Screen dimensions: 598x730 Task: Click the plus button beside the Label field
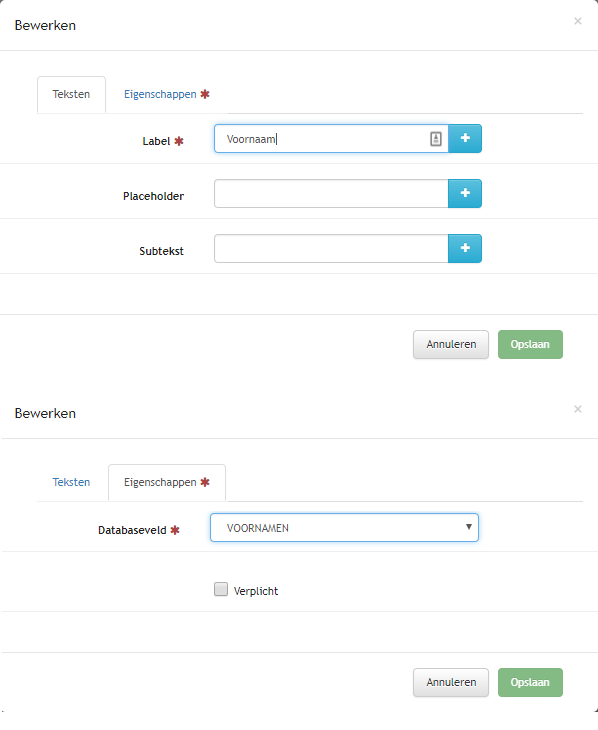pos(465,138)
